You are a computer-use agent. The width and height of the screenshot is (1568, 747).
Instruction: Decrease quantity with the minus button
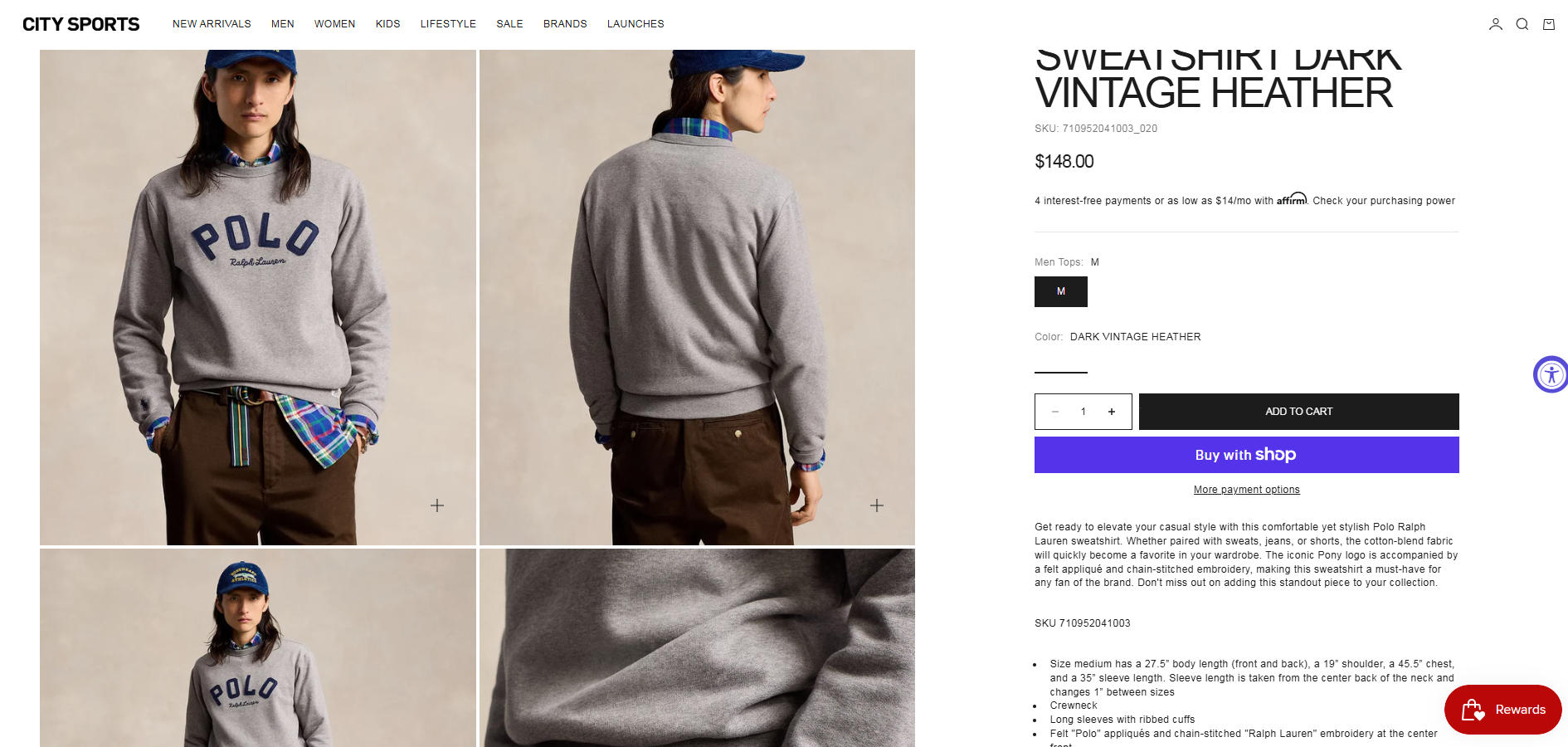coord(1055,412)
